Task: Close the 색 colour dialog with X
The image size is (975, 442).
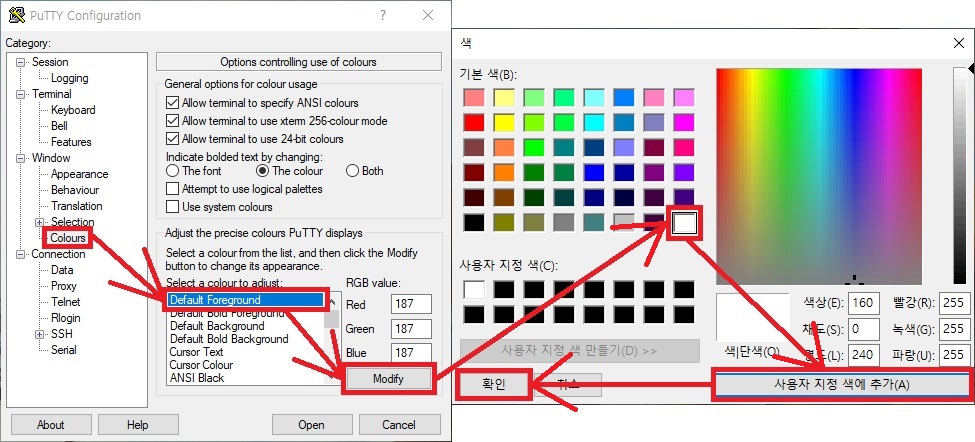Action: pyautogui.click(x=959, y=43)
